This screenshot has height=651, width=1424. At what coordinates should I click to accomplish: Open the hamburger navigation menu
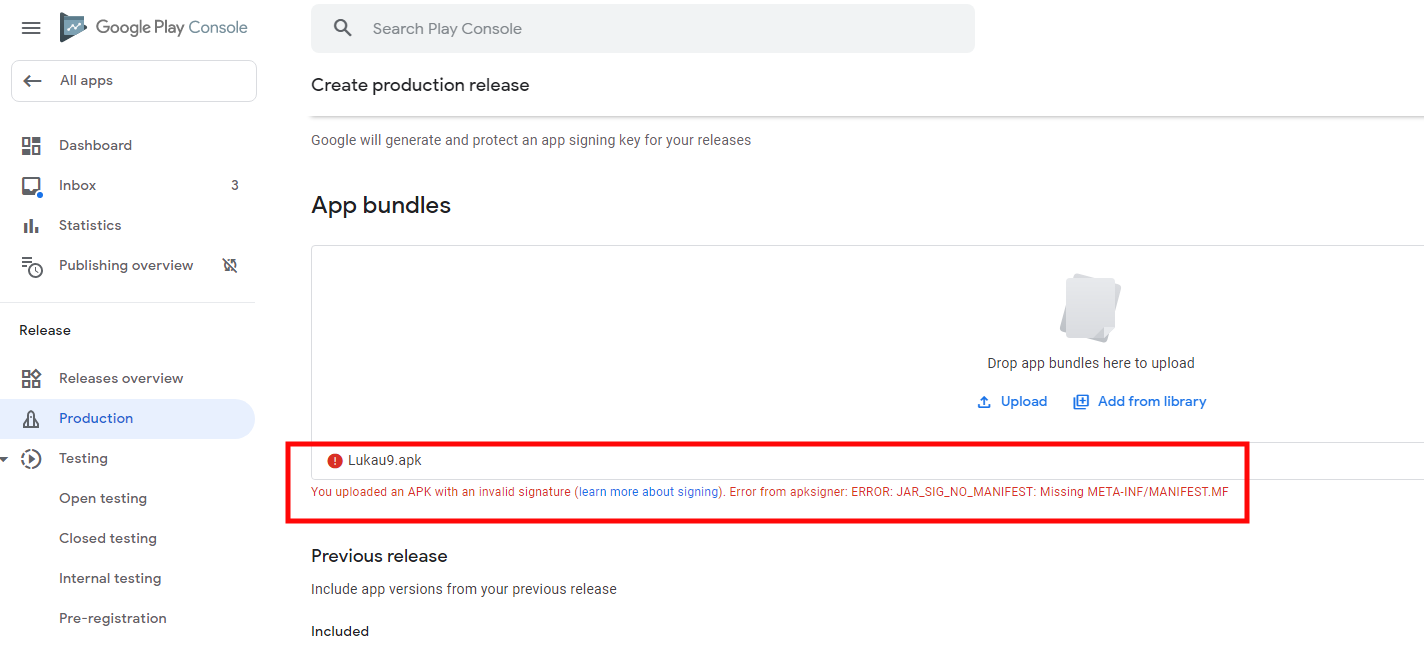[31, 28]
